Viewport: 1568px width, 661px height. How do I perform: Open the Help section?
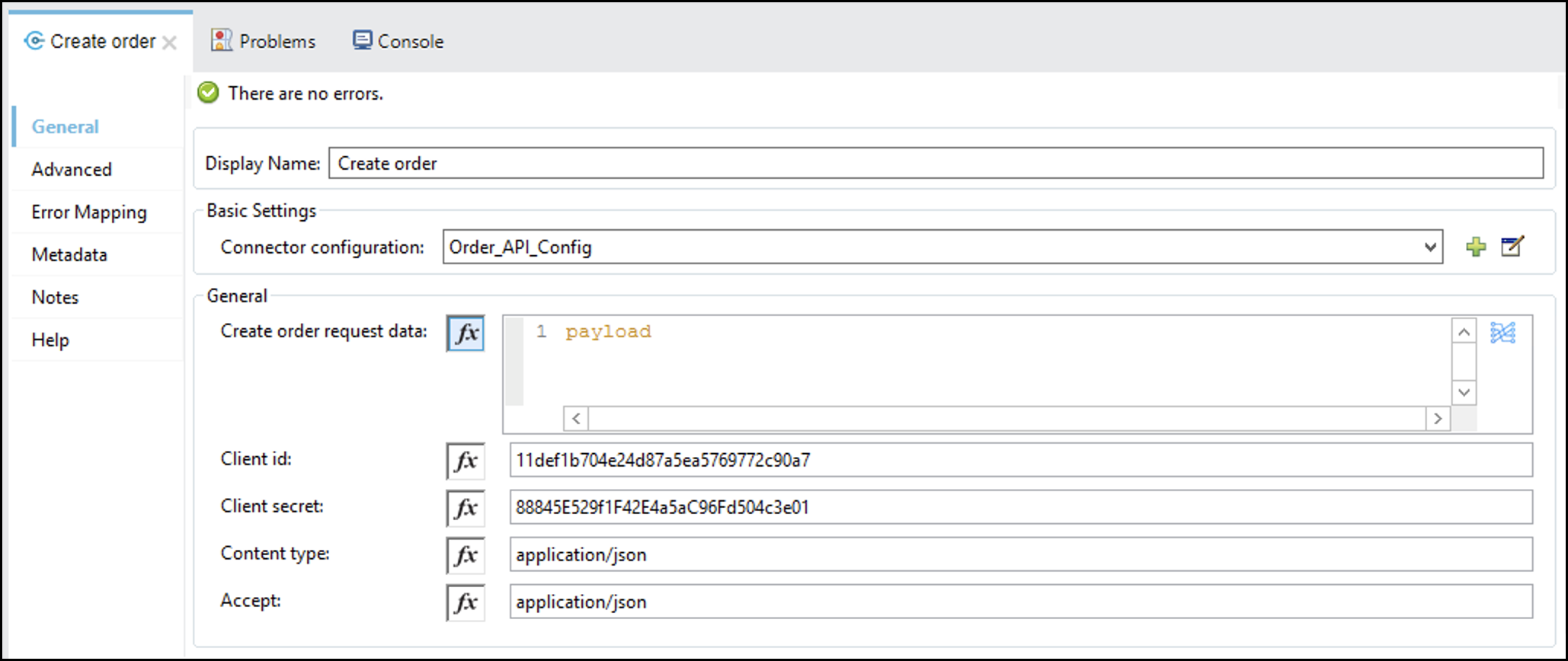click(x=50, y=340)
